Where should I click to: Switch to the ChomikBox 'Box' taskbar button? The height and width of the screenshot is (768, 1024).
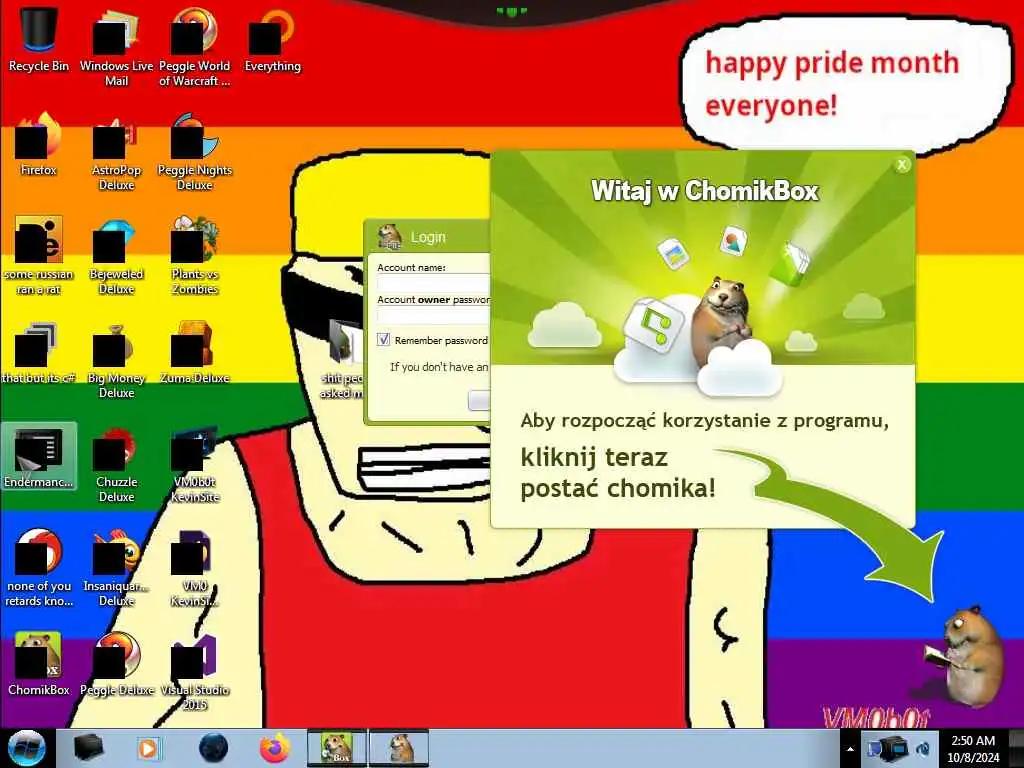coord(337,748)
